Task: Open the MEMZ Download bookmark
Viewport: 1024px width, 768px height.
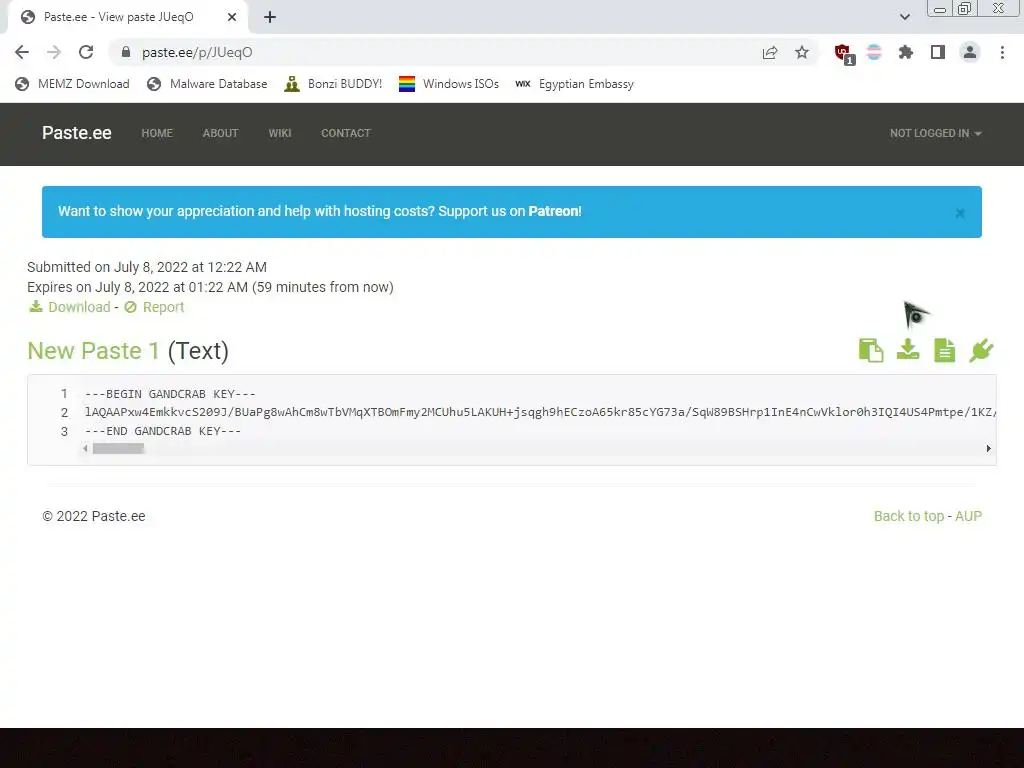Action: pos(72,84)
